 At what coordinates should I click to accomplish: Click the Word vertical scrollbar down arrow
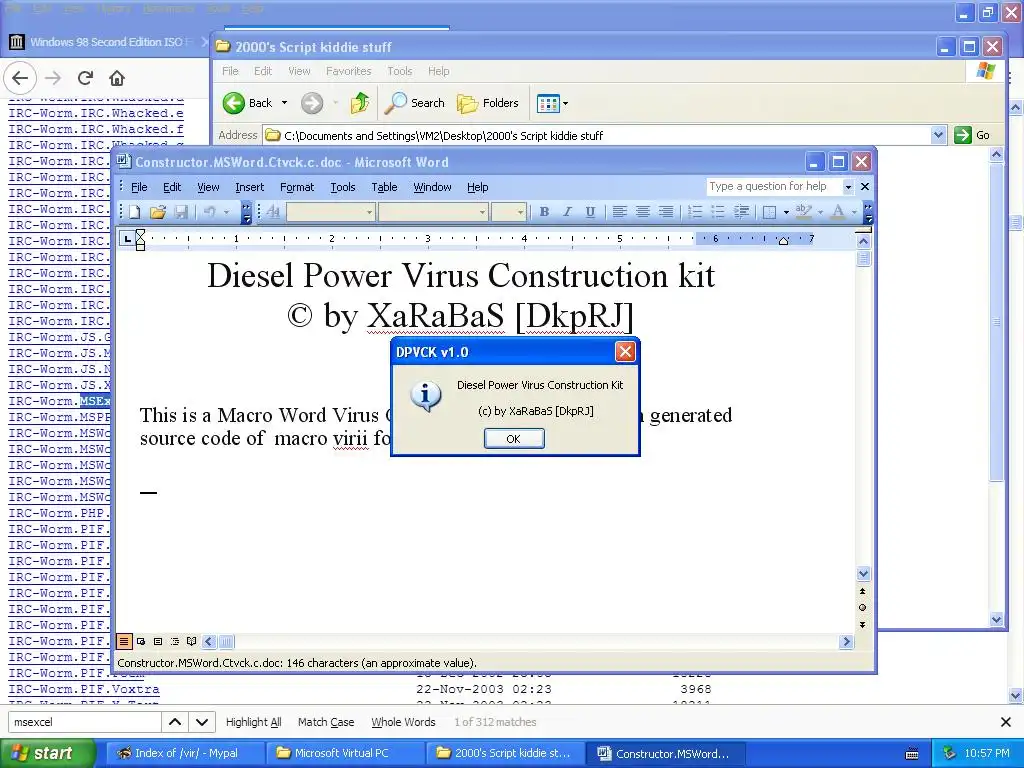863,574
